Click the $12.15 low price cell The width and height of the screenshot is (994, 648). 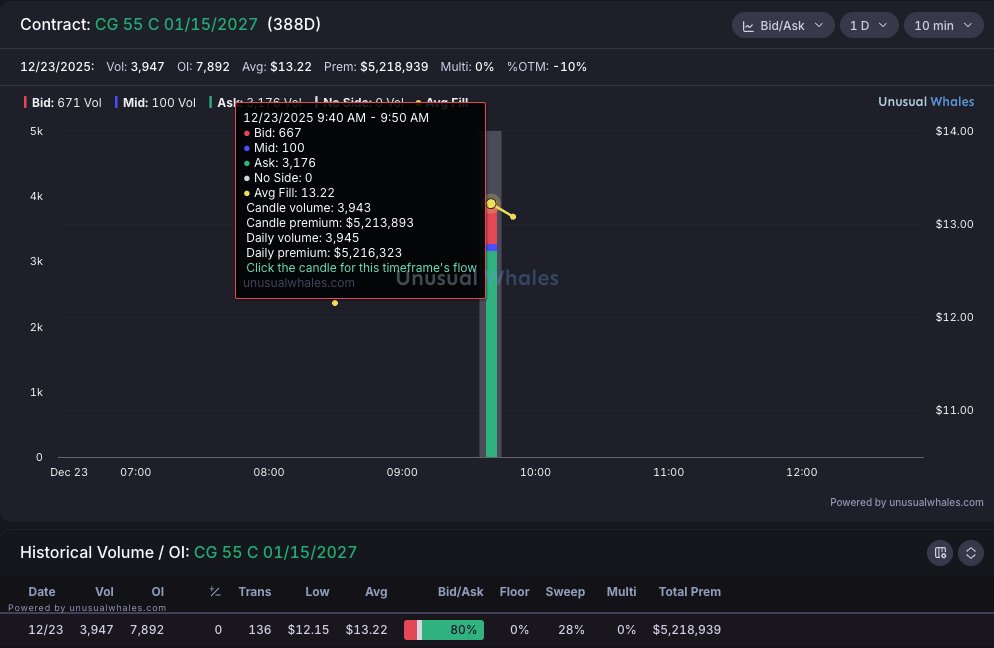coord(308,630)
